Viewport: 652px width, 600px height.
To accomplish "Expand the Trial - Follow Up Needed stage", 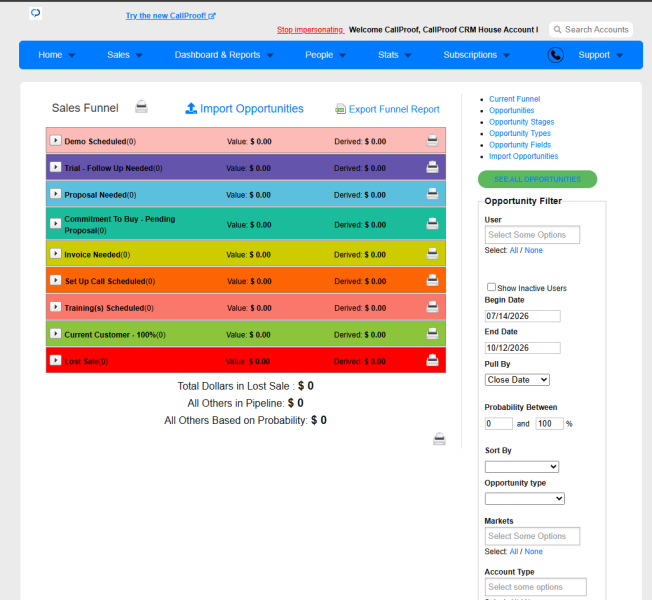I will tap(55, 167).
